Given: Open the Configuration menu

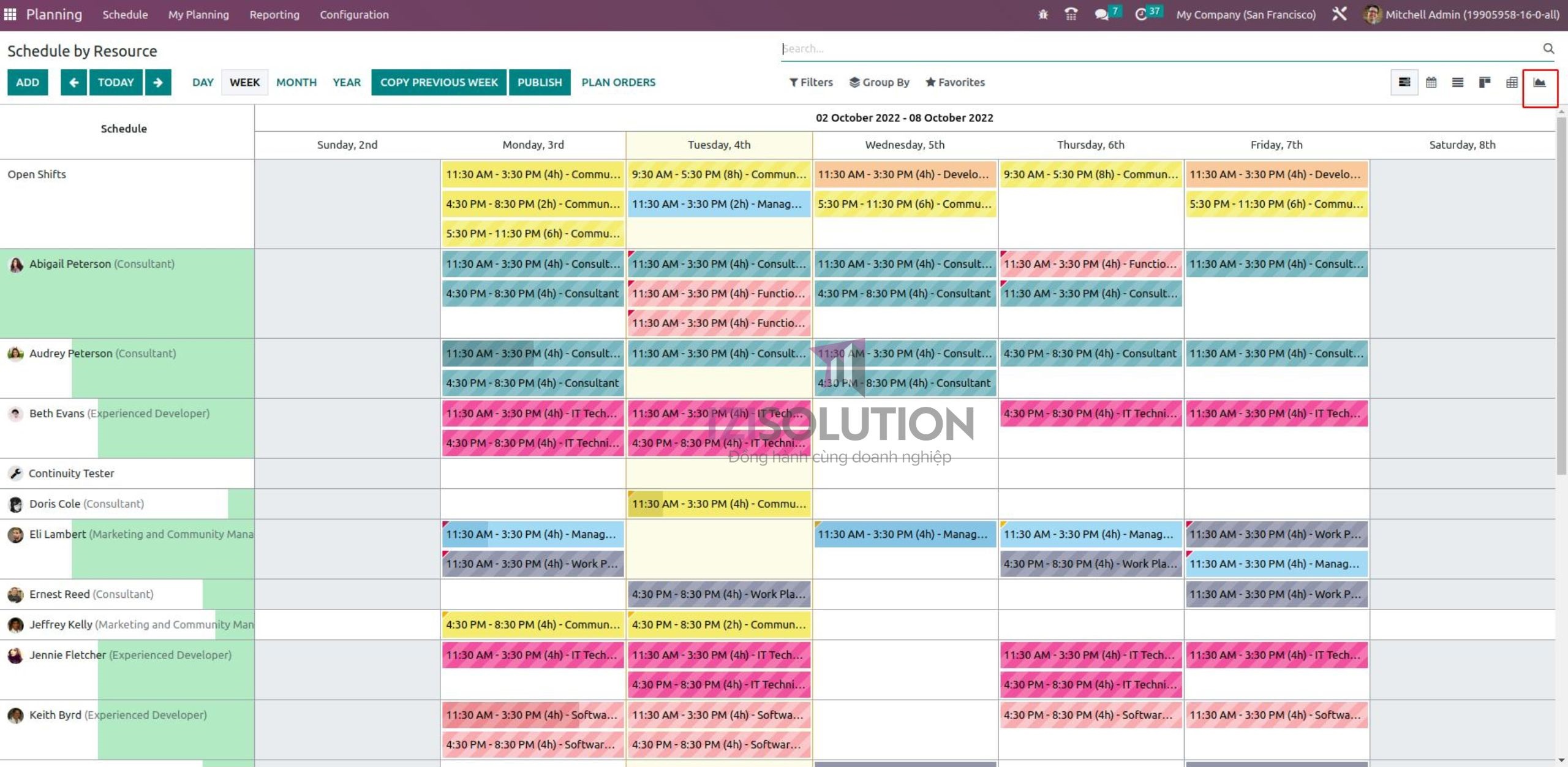Looking at the screenshot, I should coord(354,14).
